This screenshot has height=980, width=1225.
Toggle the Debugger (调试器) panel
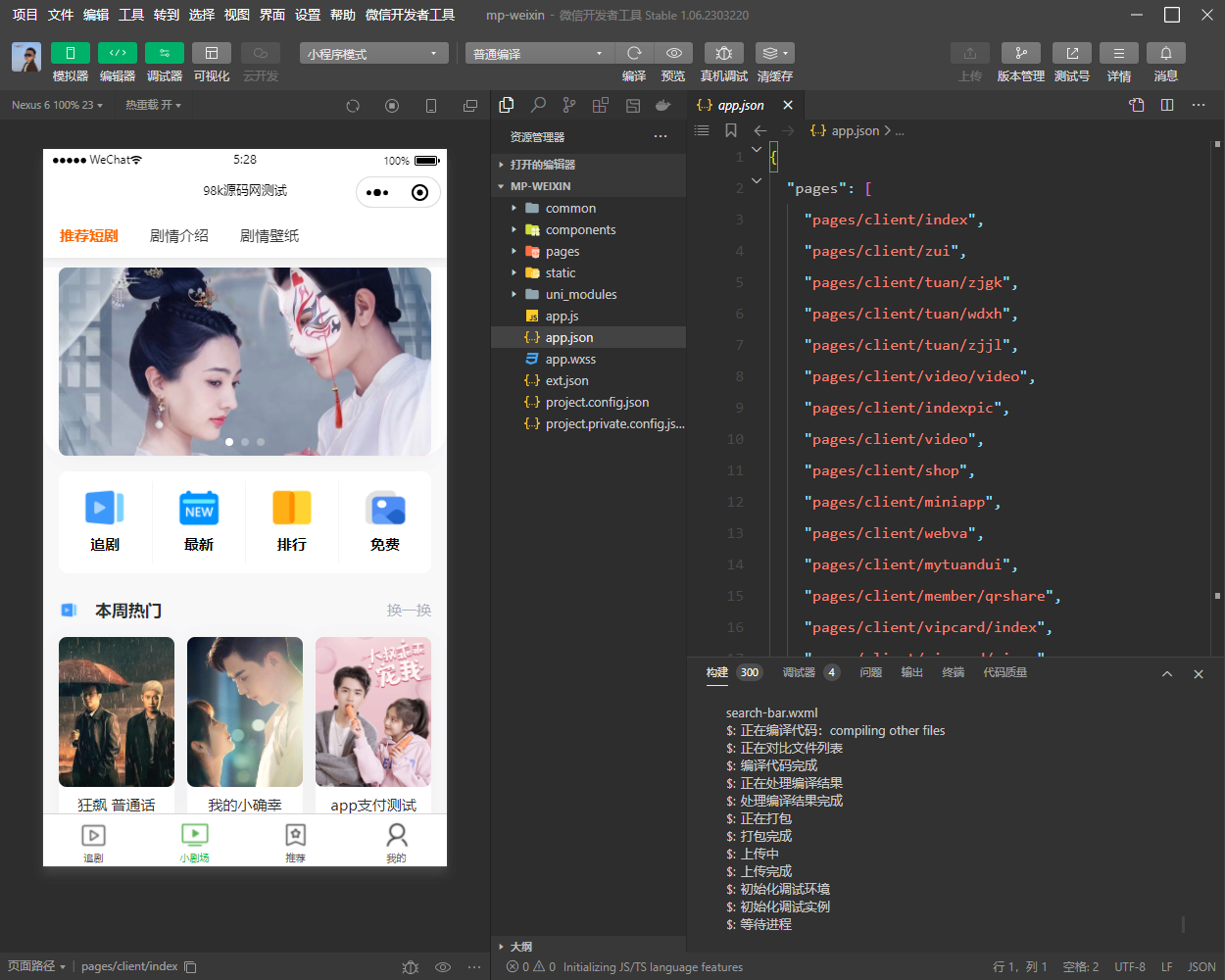point(164,53)
